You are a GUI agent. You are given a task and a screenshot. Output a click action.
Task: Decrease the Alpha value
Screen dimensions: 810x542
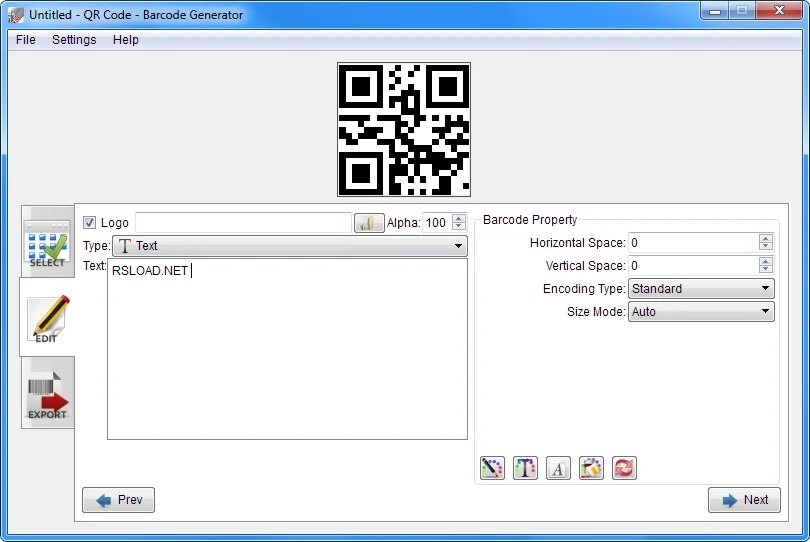459,227
